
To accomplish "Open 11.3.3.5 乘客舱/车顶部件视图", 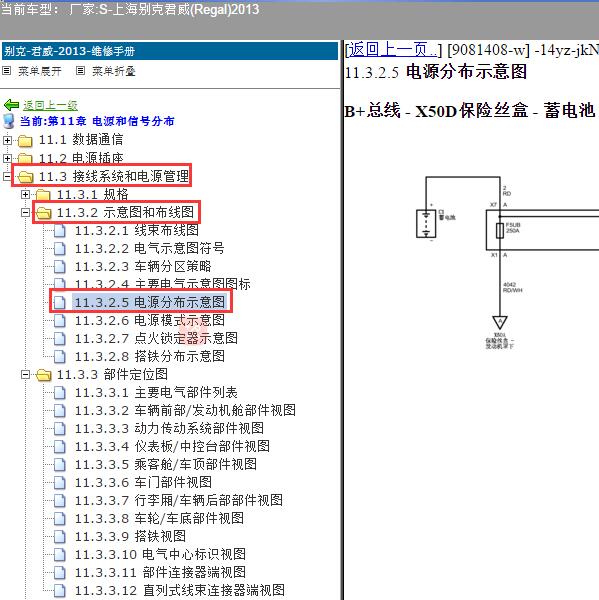I will point(166,465).
